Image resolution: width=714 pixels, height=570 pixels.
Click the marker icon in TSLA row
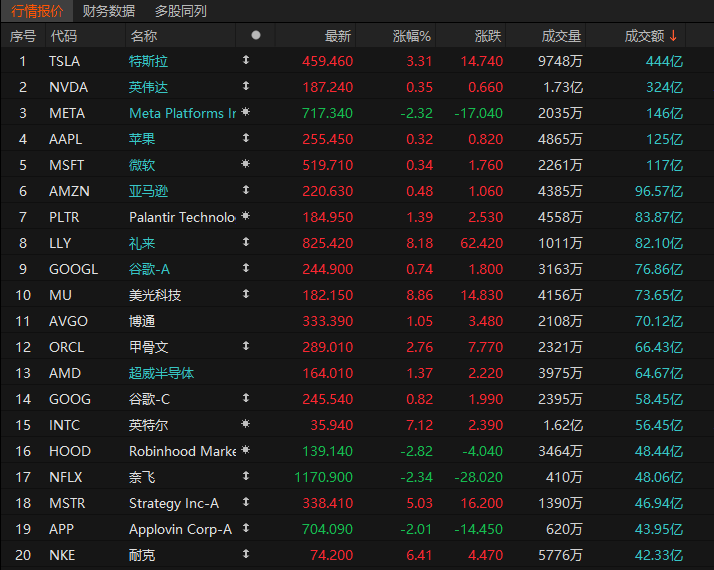pyautogui.click(x=246, y=60)
